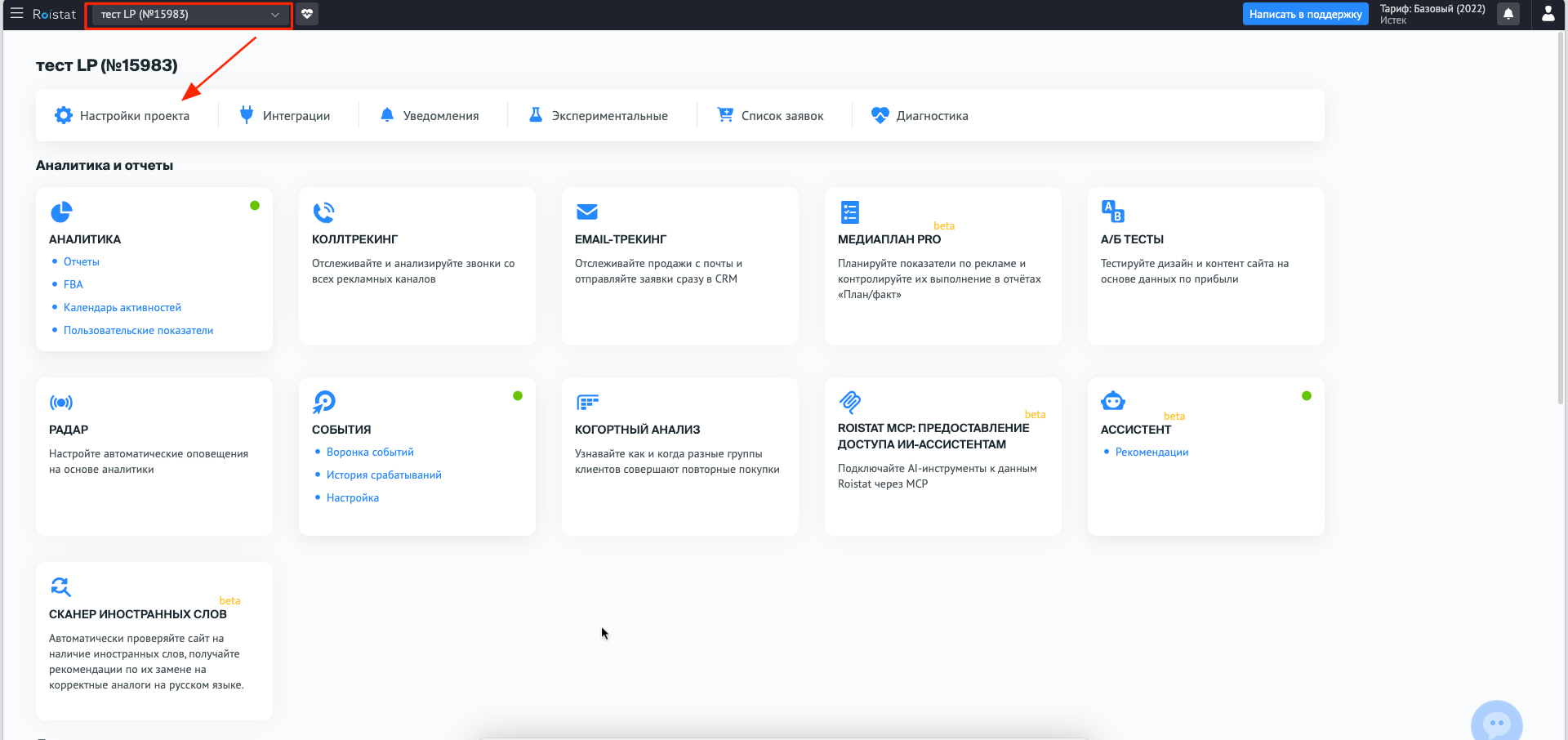Select the АНАЛИТИКА card title
This screenshot has height=740, width=1568.
pyautogui.click(x=85, y=239)
